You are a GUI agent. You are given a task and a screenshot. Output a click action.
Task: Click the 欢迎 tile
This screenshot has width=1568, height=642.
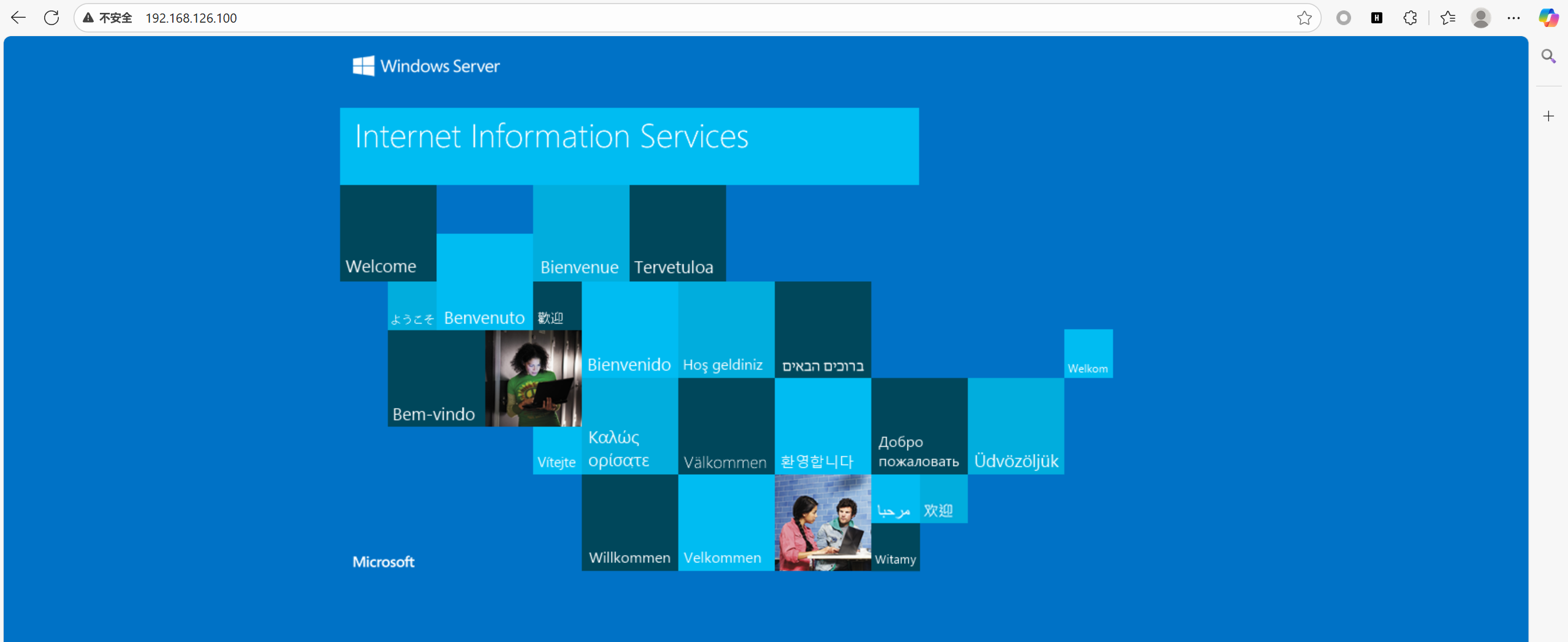(x=944, y=499)
